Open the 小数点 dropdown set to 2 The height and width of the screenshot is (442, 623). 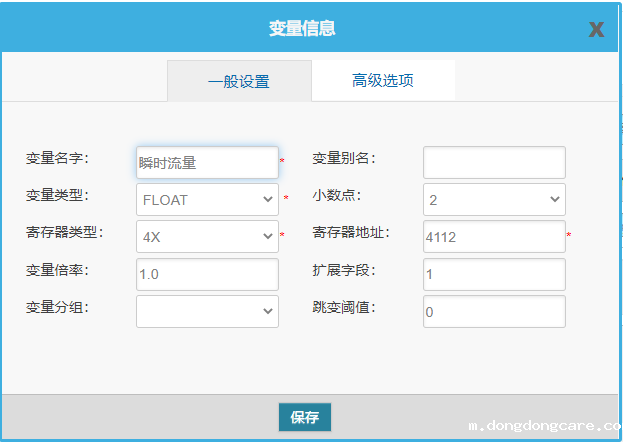pos(494,199)
